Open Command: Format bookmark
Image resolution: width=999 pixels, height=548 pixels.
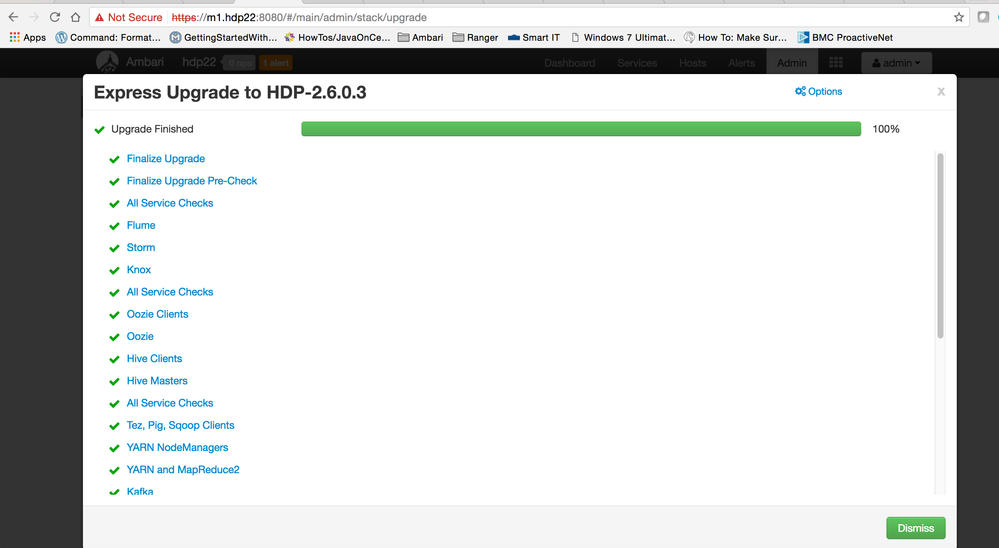click(108, 38)
